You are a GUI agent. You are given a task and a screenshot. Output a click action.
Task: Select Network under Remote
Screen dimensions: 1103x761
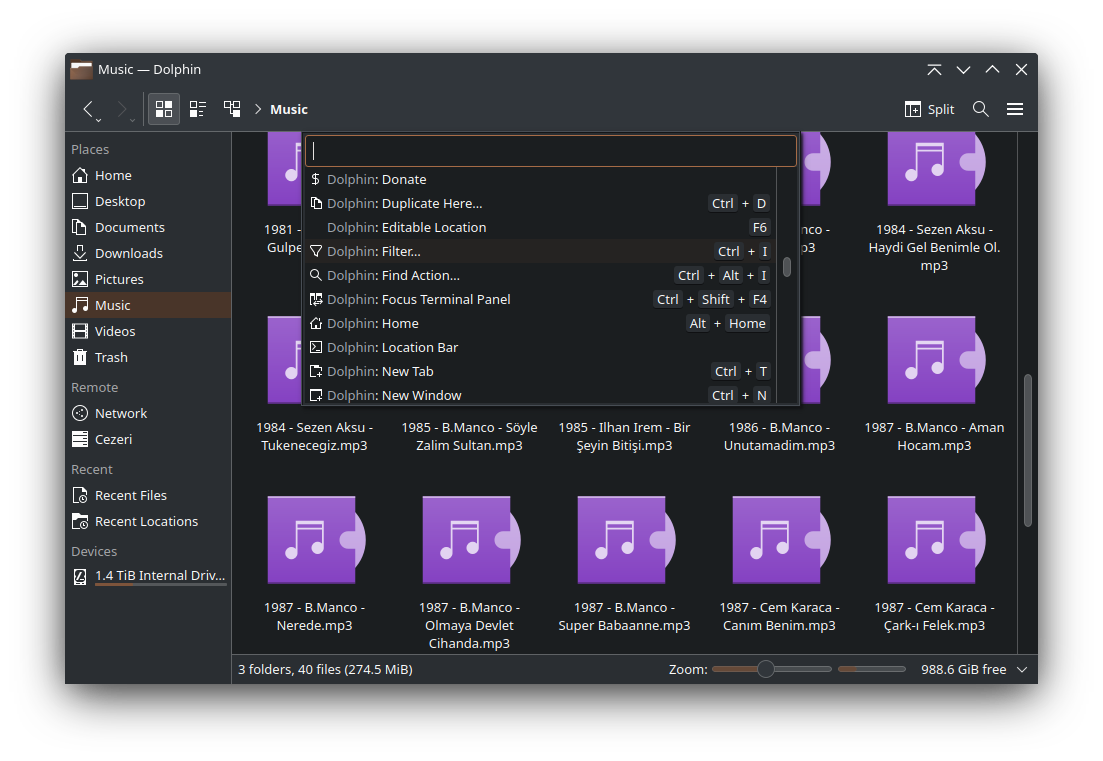coord(120,413)
